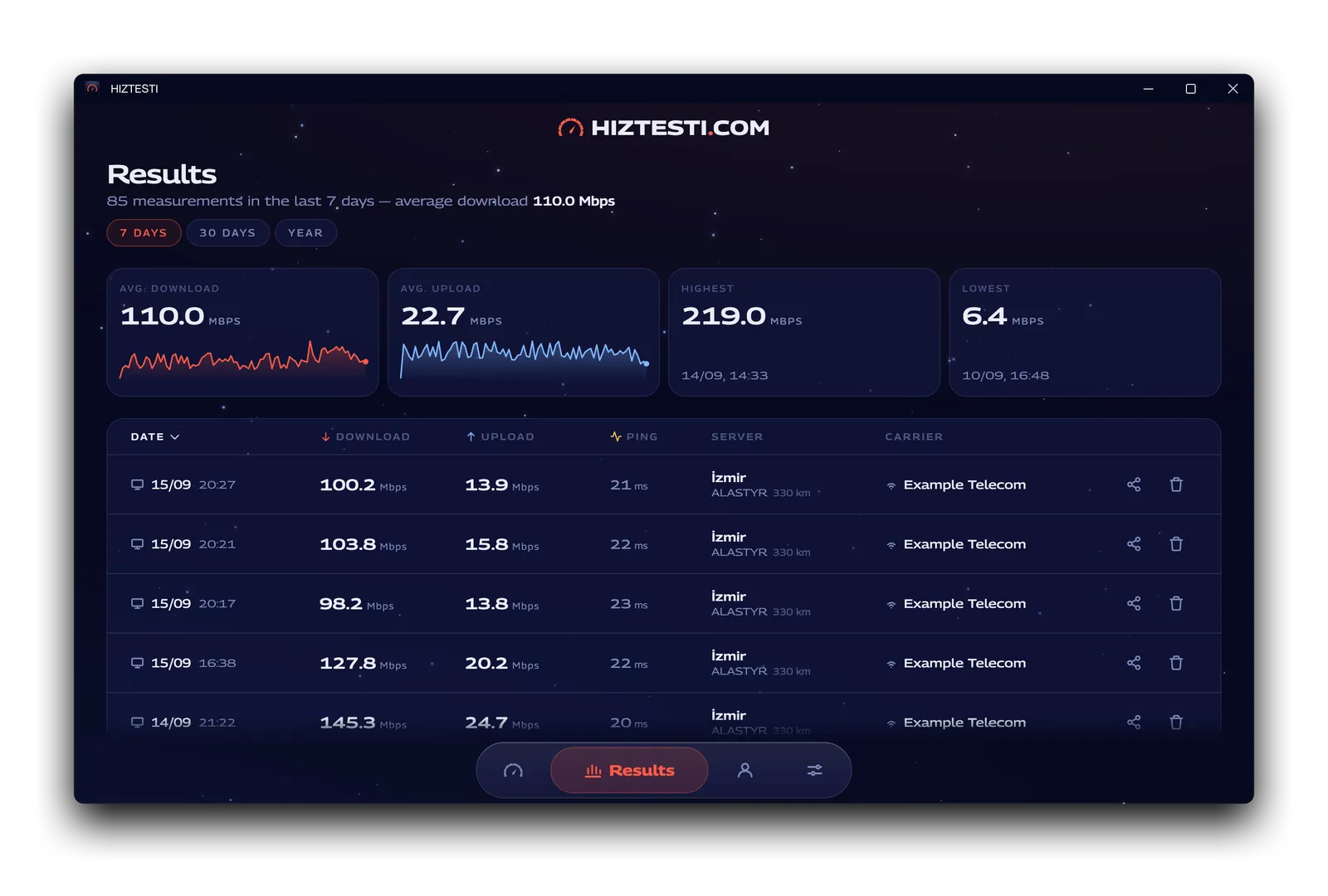Delete the 15/09 20:27 result
This screenshot has width=1328, height=896.
coord(1176,485)
